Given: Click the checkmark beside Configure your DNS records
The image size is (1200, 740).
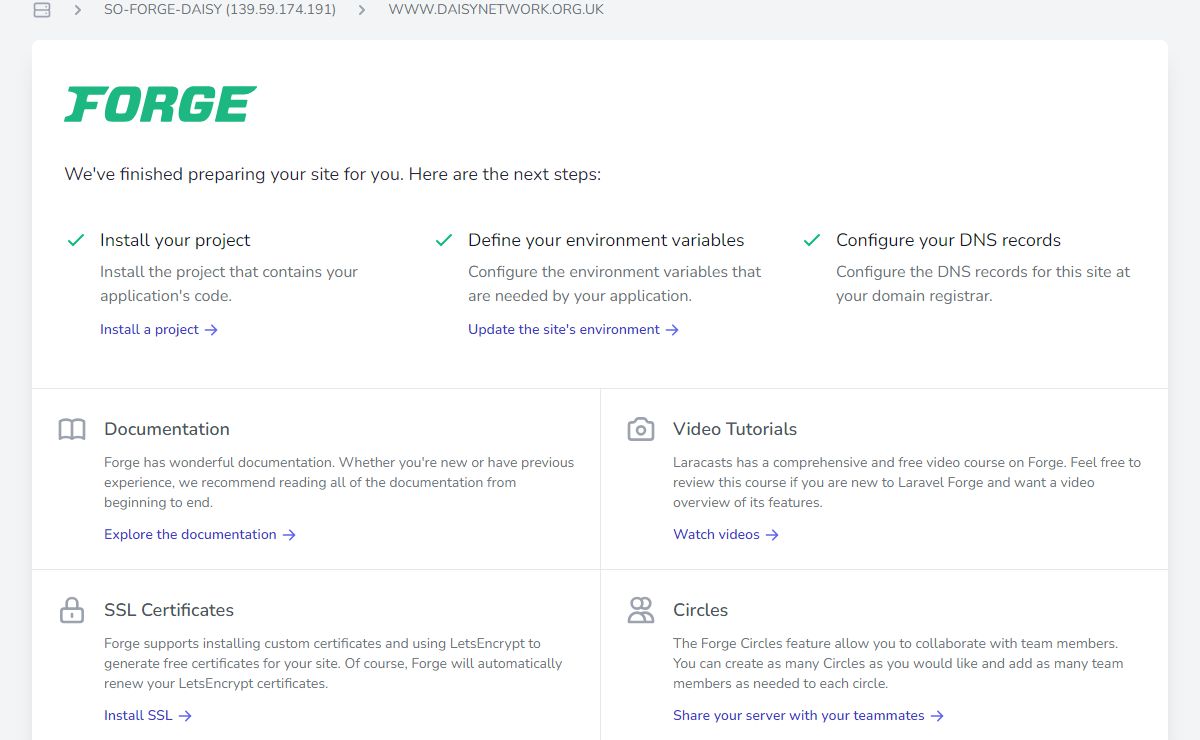Looking at the screenshot, I should click(x=812, y=240).
